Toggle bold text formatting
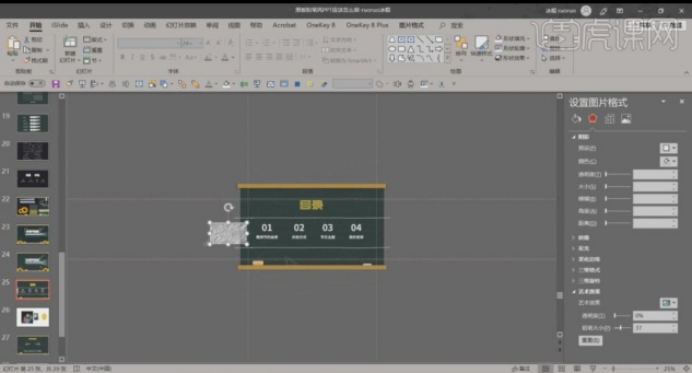 point(122,57)
